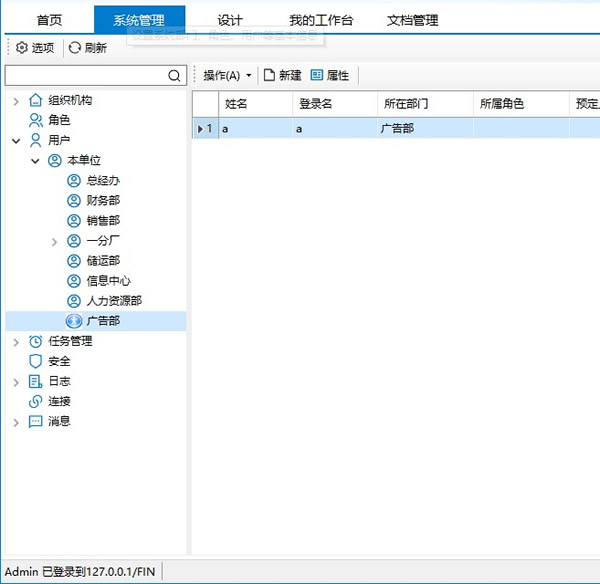Open the 操作(A) dropdown menu
The width and height of the screenshot is (600, 584).
tap(226, 75)
